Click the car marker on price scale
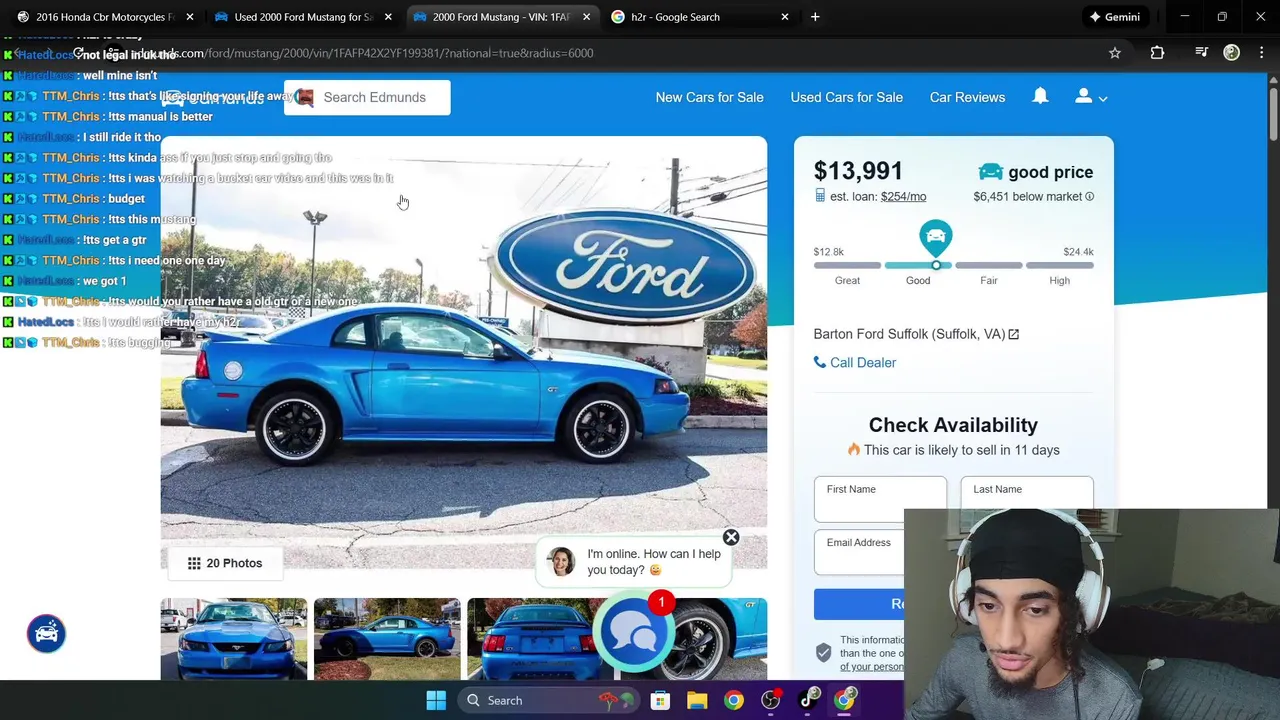 935,238
